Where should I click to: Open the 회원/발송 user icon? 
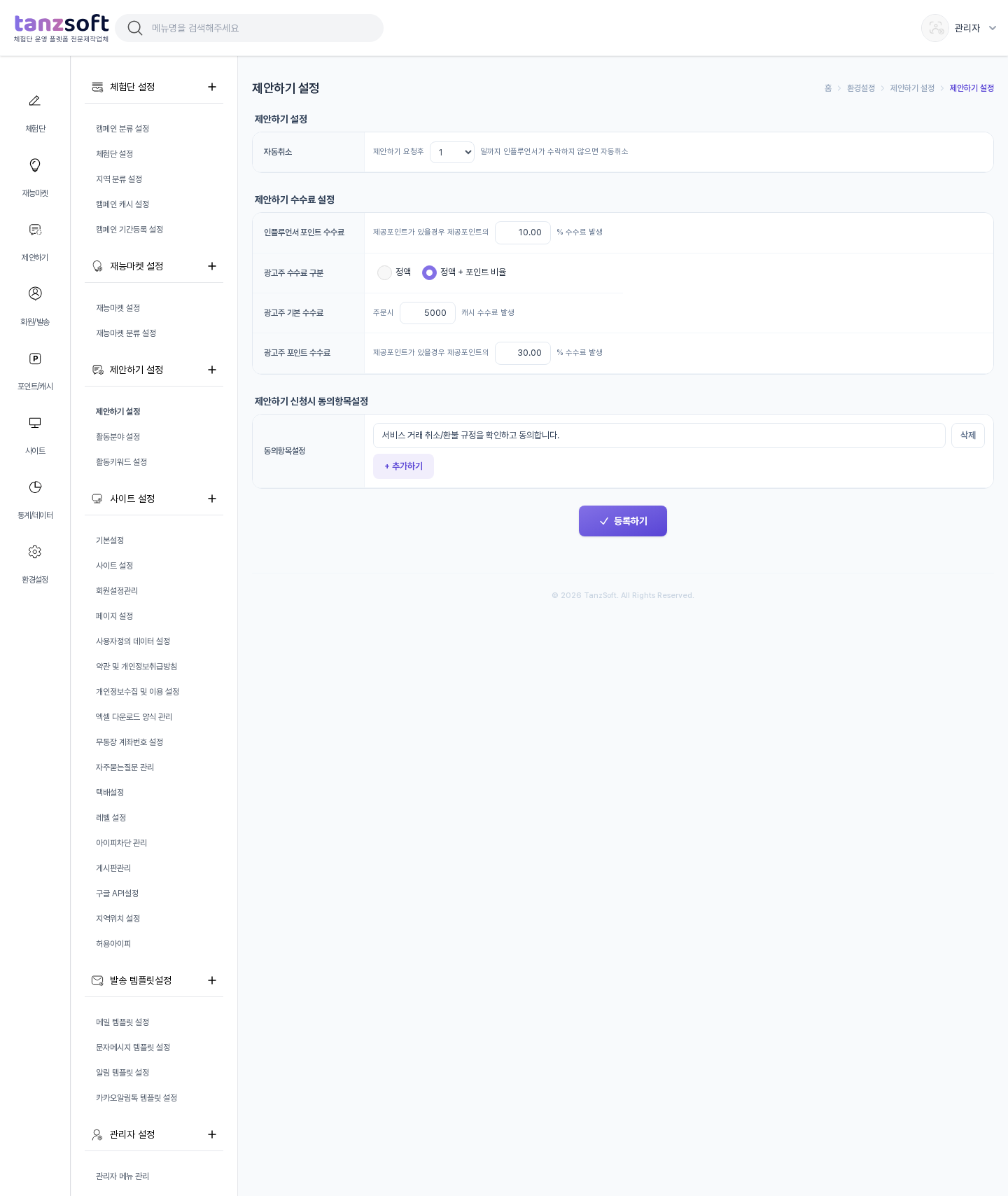pos(35,293)
